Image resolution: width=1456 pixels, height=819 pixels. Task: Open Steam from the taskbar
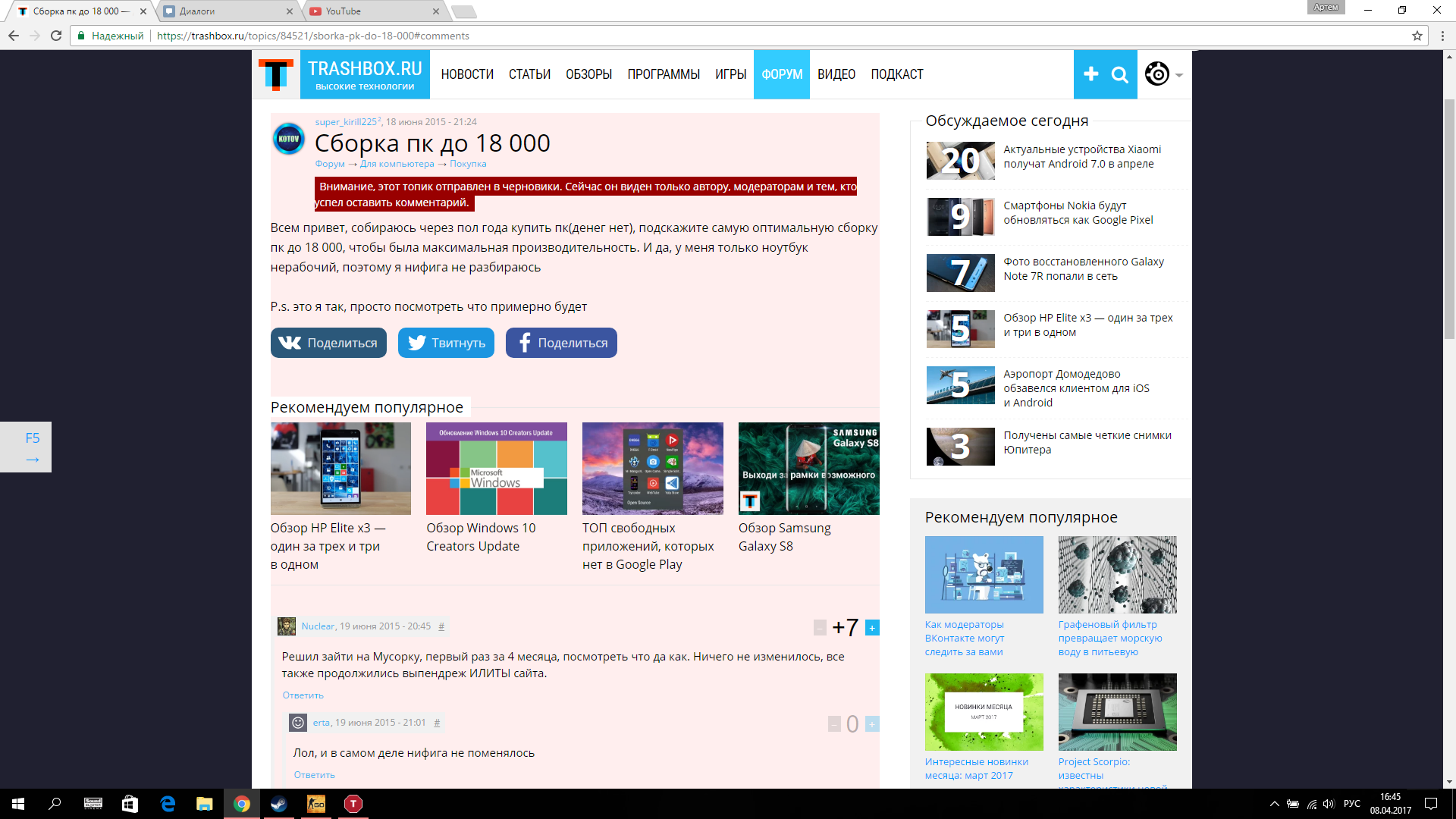click(278, 804)
